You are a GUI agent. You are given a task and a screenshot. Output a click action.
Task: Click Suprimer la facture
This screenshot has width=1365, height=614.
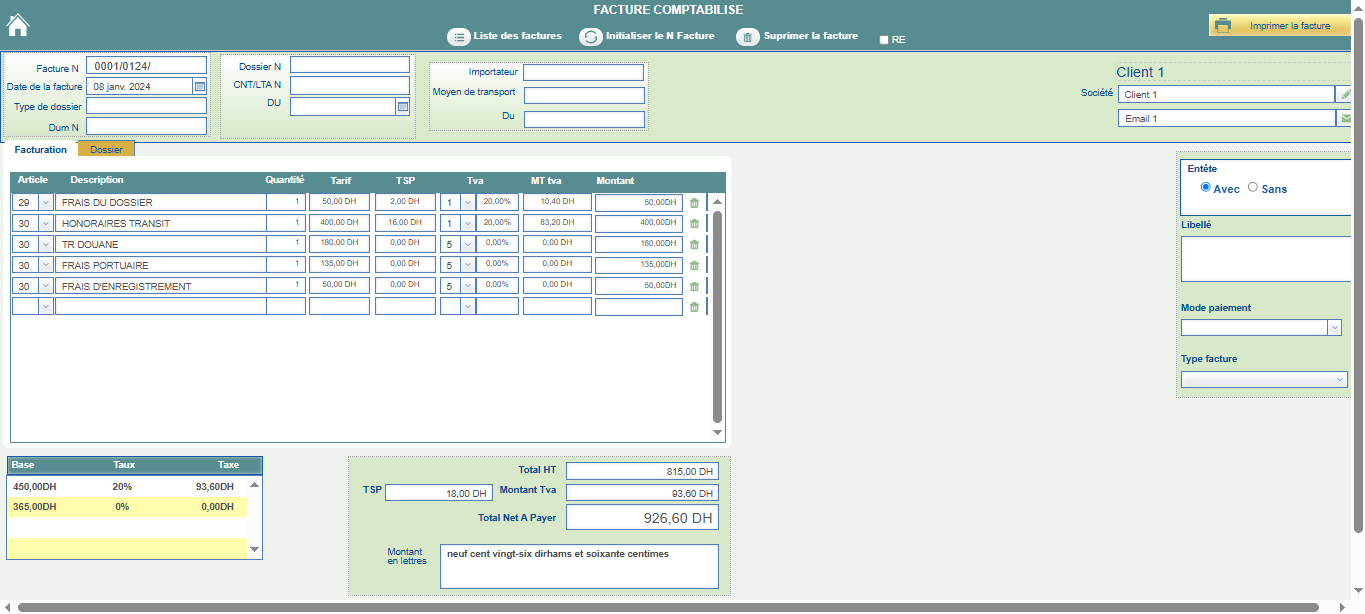click(797, 37)
